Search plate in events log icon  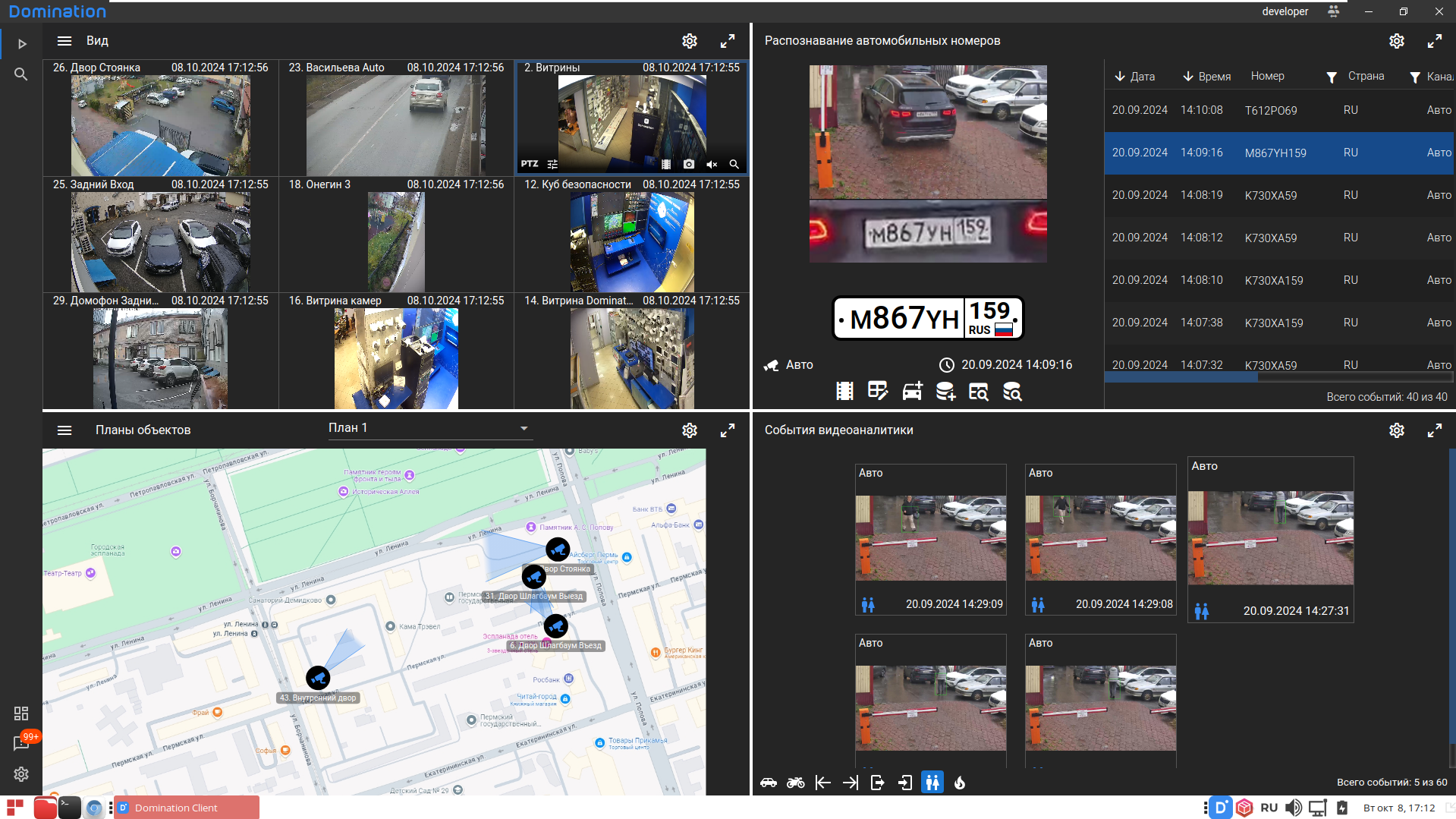click(x=979, y=391)
